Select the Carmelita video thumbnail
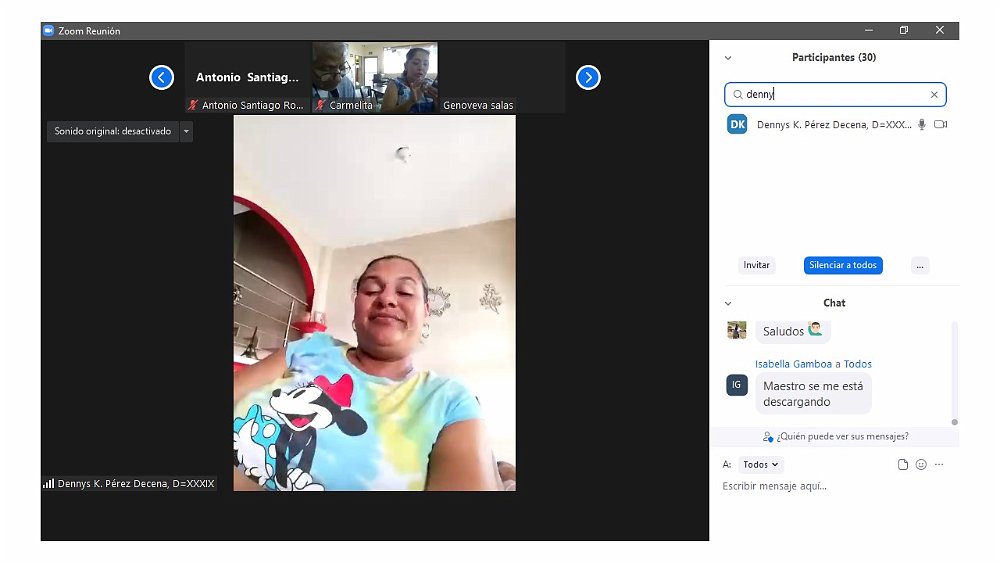Image resolution: width=1000 pixels, height=563 pixels. point(375,77)
